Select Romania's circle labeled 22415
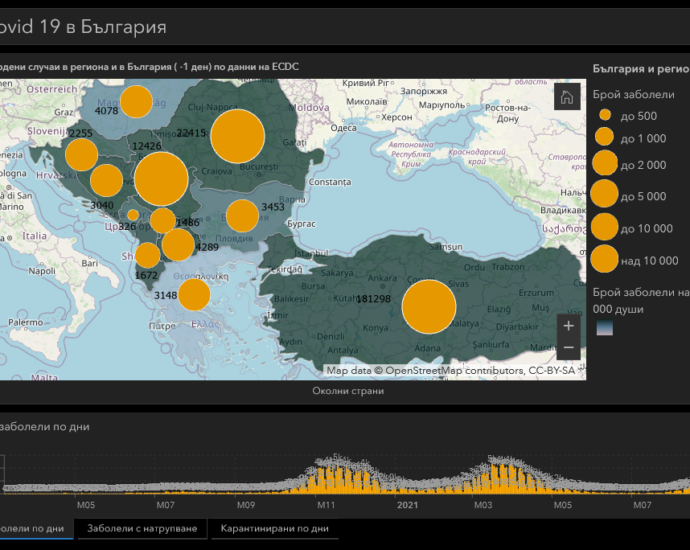The height and width of the screenshot is (550, 690). (238, 136)
